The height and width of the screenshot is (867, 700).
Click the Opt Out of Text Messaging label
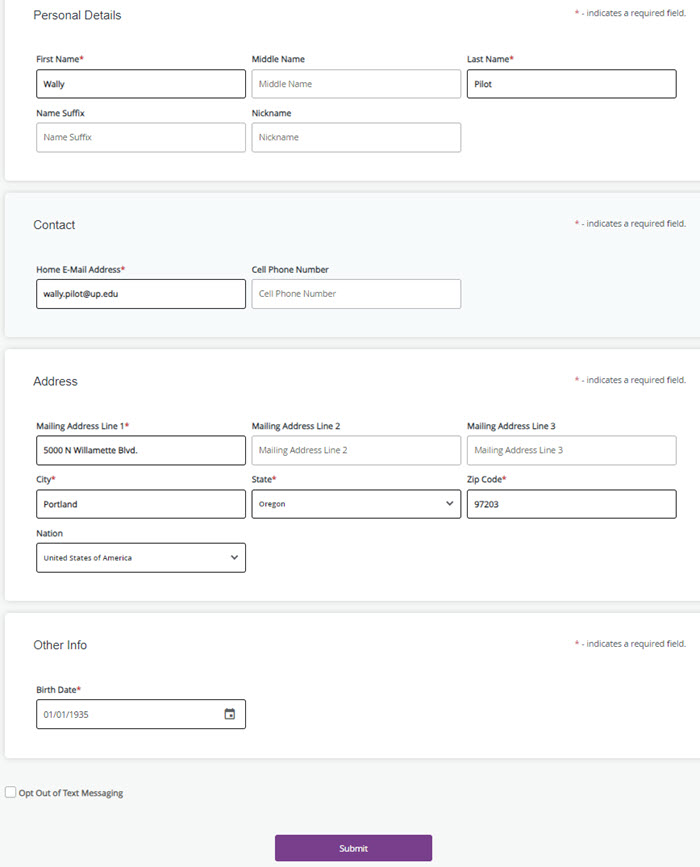tap(71, 793)
